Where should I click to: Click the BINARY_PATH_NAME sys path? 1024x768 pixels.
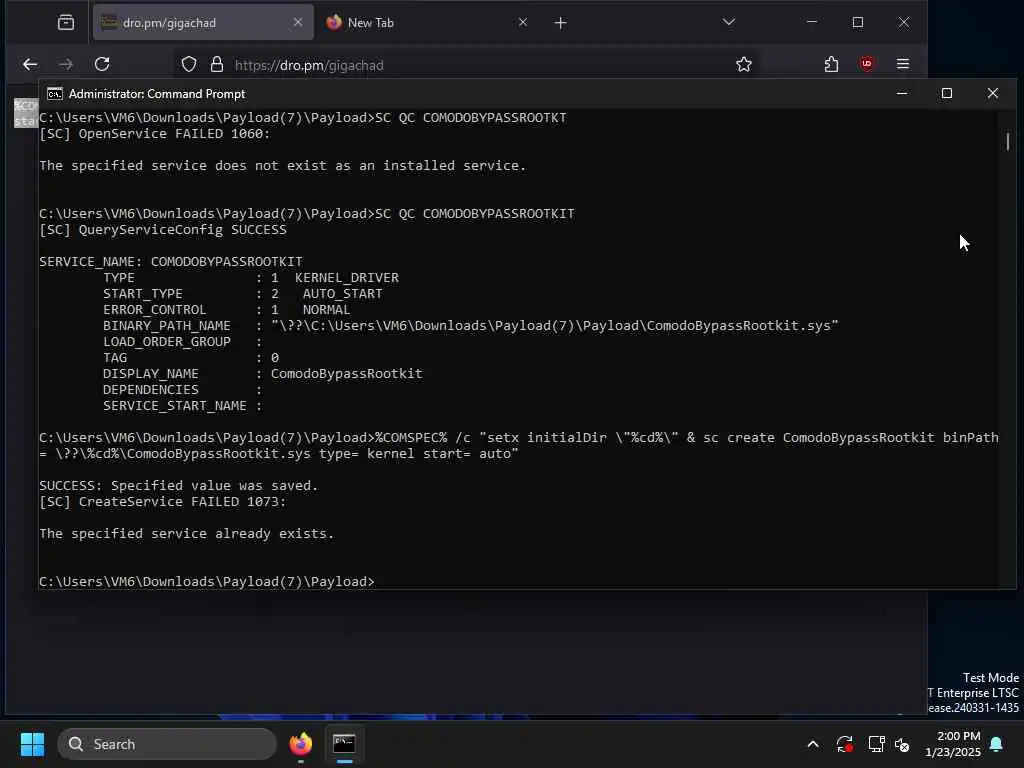(x=554, y=326)
